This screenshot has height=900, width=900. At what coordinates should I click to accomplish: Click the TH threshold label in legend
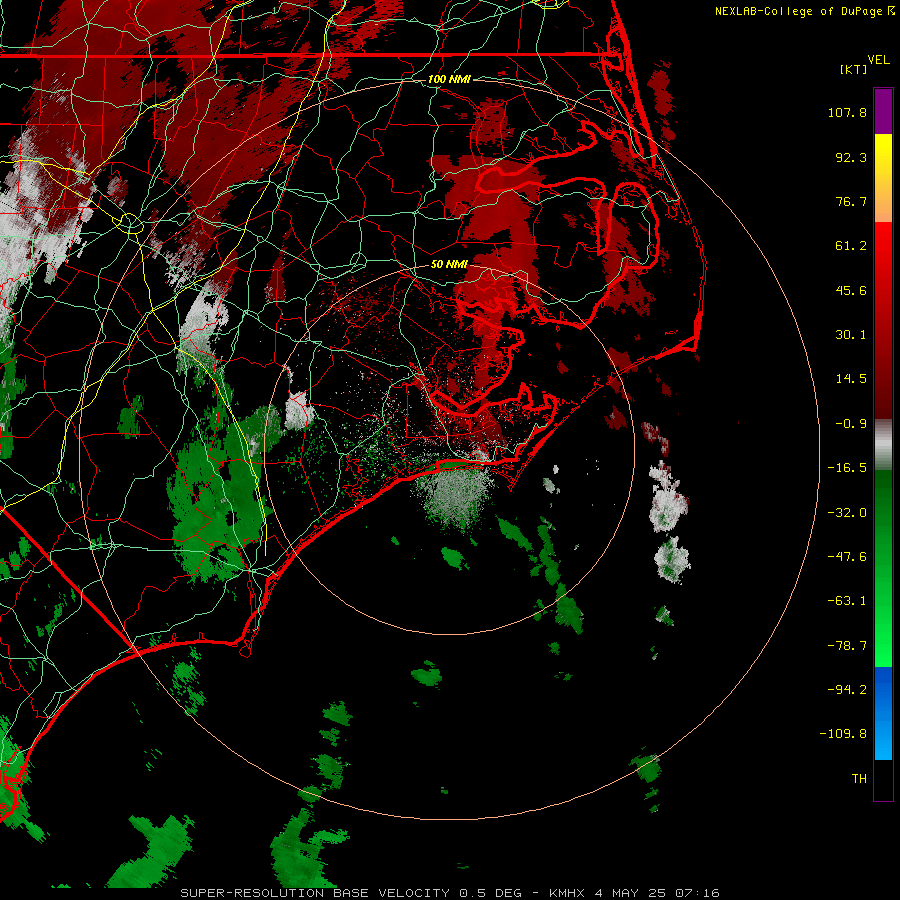tap(859, 779)
